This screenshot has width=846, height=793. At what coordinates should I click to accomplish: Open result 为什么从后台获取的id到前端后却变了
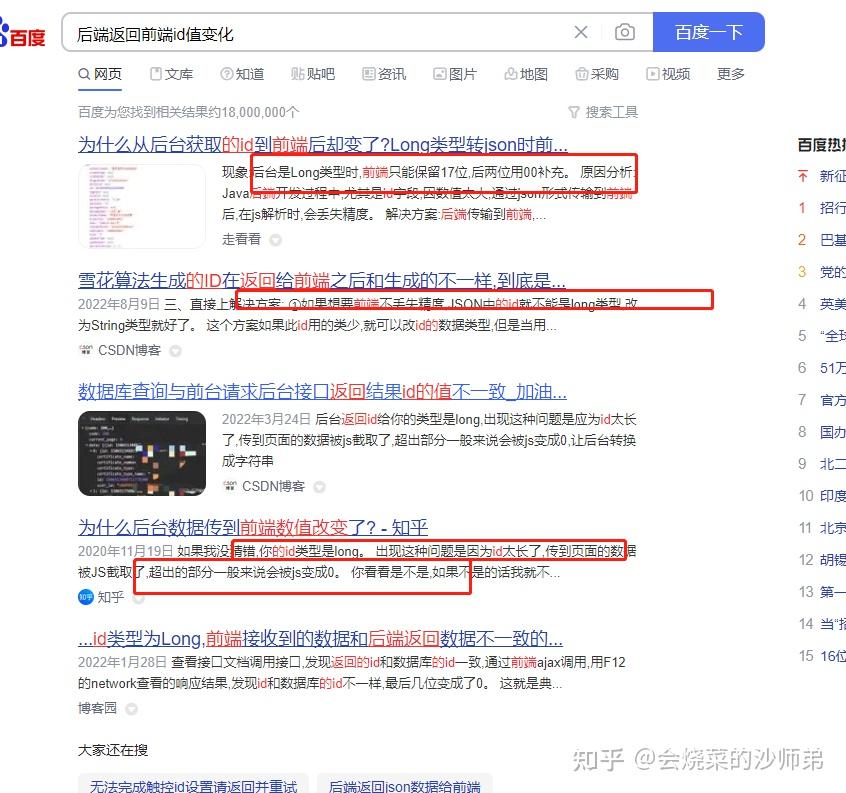click(323, 145)
